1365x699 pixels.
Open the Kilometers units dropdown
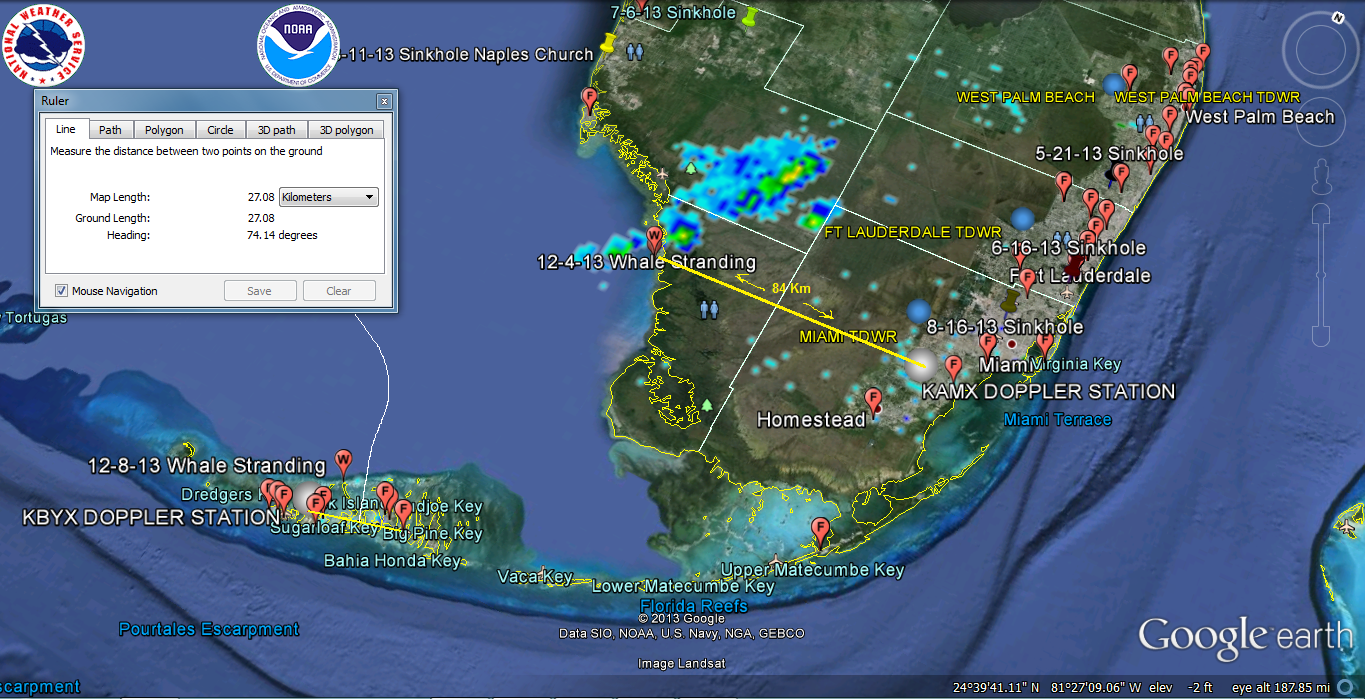coord(329,197)
